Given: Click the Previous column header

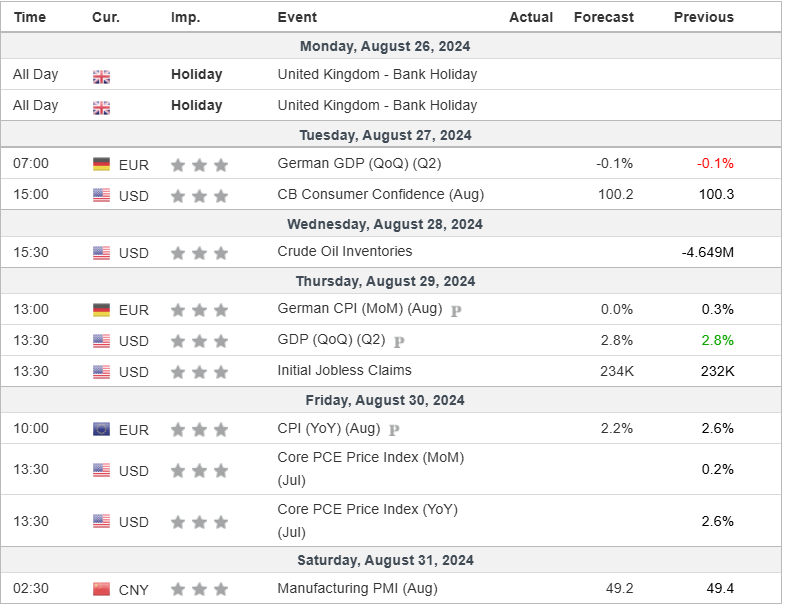Looking at the screenshot, I should pyautogui.click(x=703, y=17).
